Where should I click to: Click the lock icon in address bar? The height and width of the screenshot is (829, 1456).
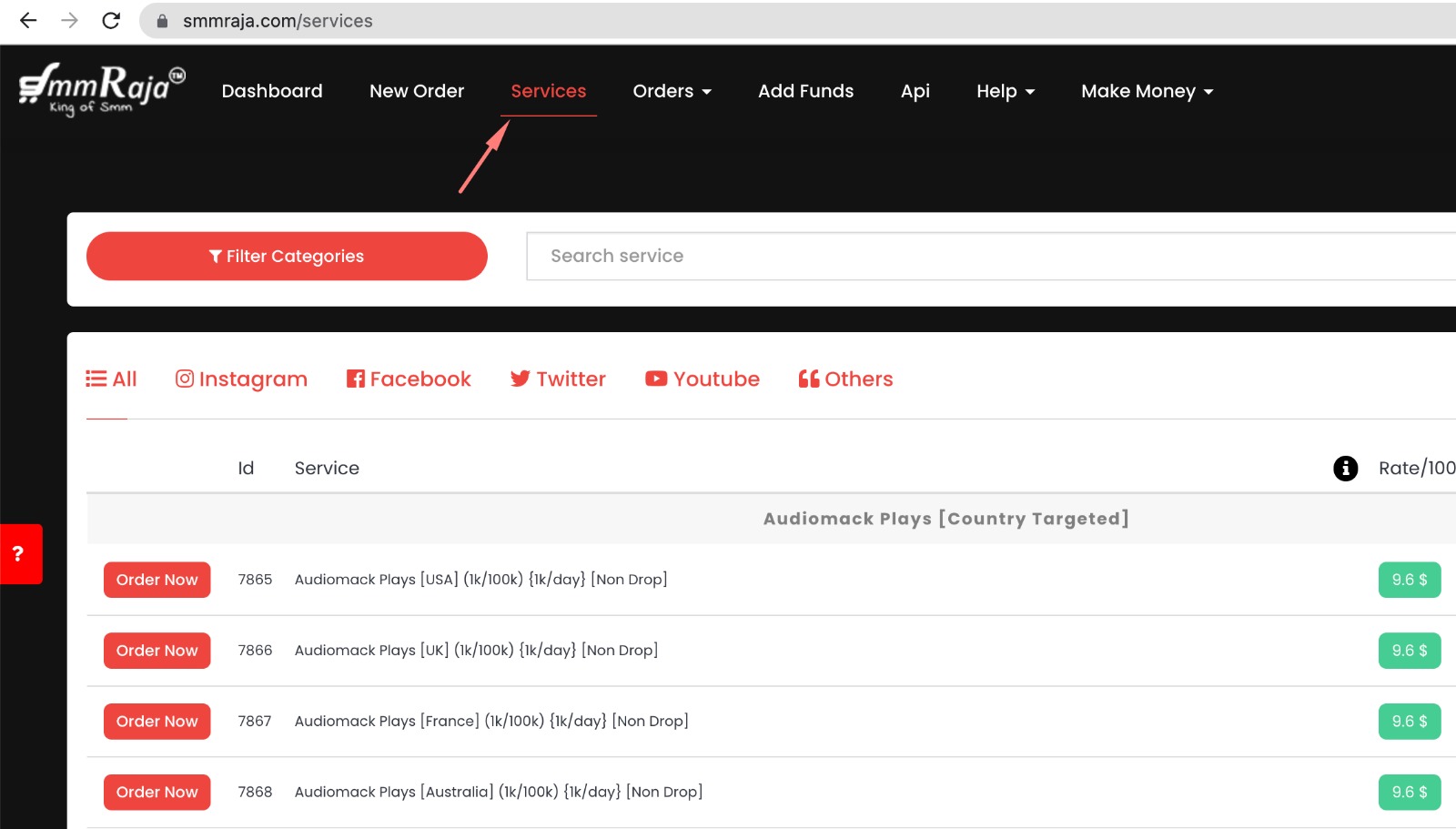tap(162, 21)
